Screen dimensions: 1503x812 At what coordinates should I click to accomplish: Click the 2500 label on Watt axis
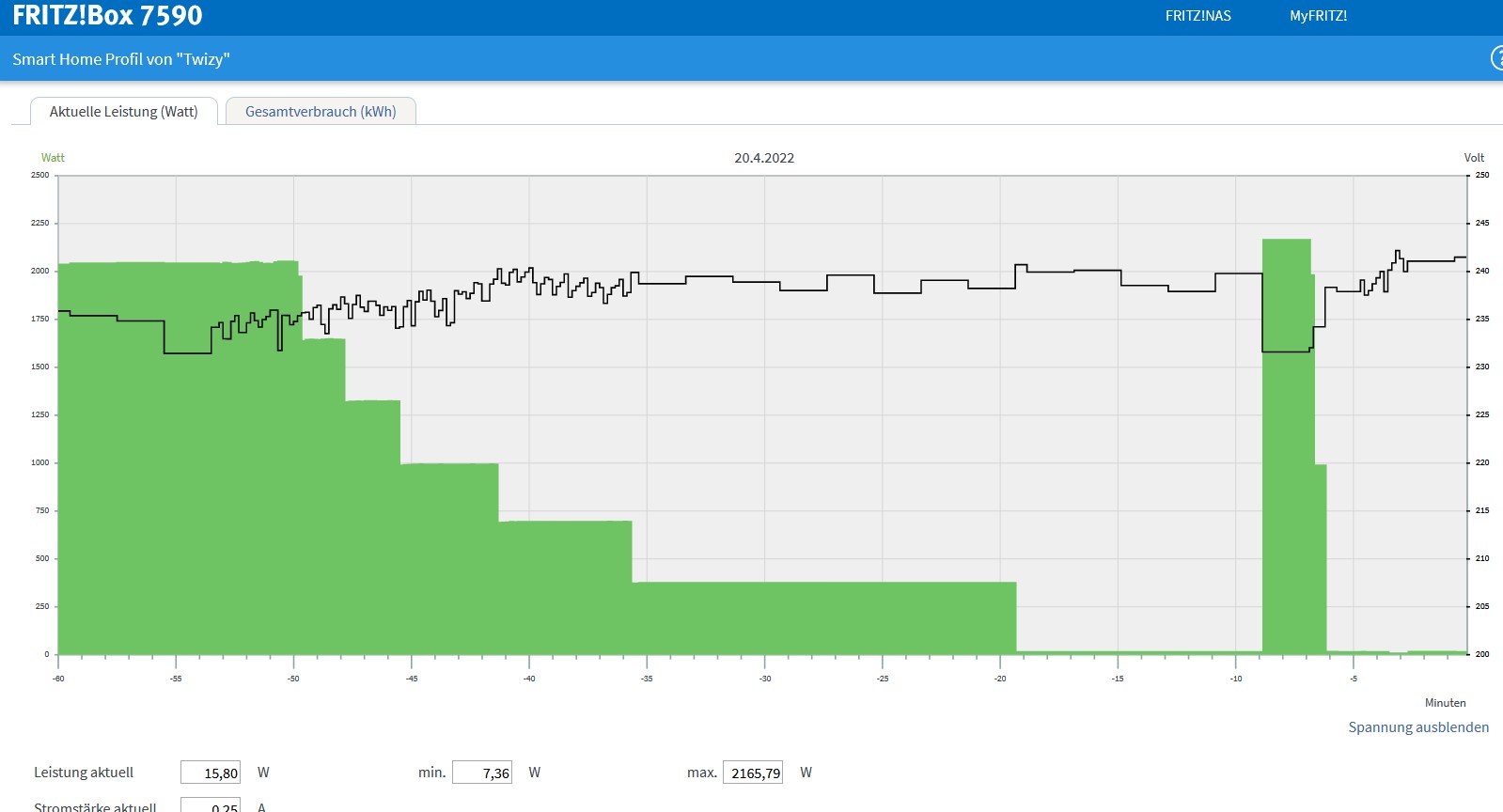tap(39, 176)
